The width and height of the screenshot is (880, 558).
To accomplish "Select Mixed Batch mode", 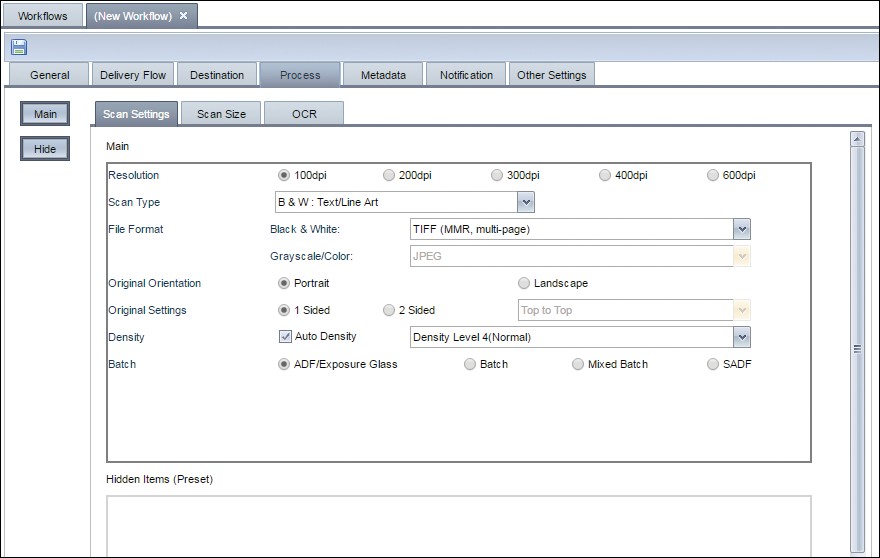I will pos(578,365).
